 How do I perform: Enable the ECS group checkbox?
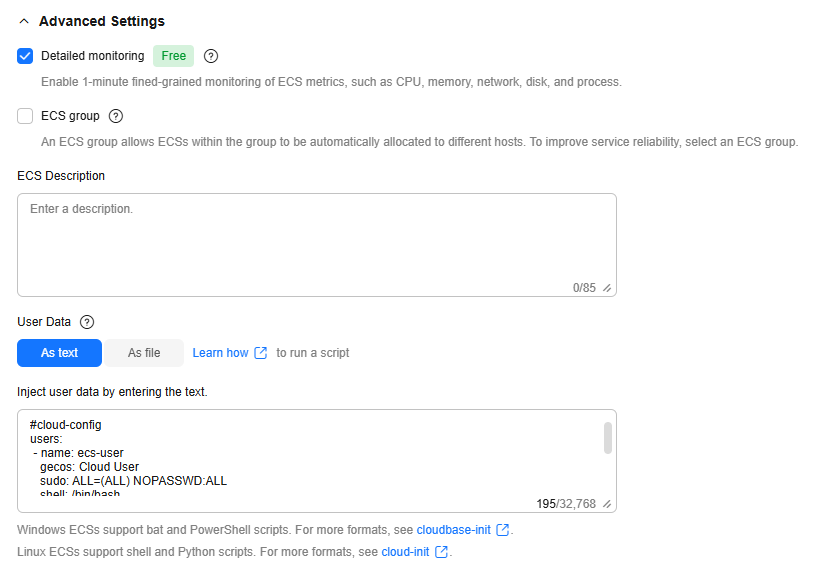pos(25,116)
